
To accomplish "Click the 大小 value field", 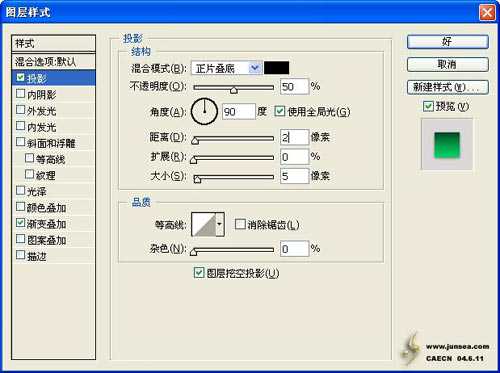I will point(294,176).
